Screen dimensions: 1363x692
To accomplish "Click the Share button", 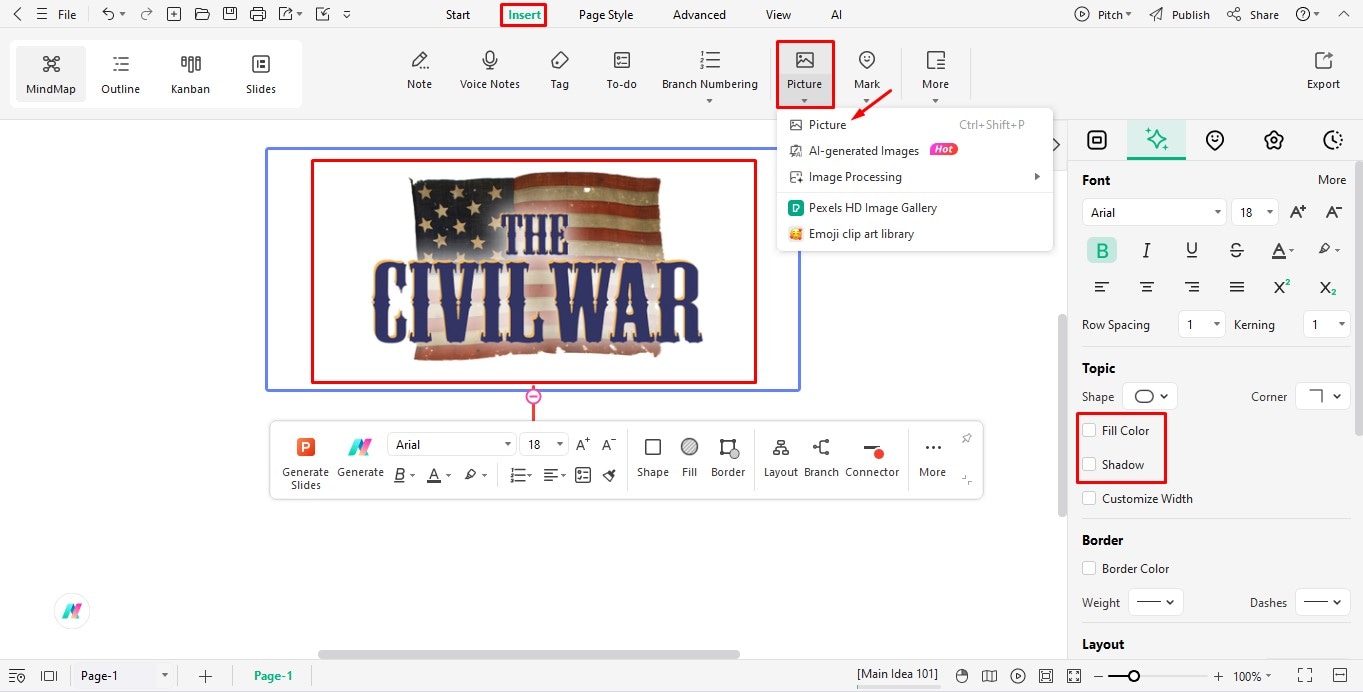I will pyautogui.click(x=1253, y=15).
